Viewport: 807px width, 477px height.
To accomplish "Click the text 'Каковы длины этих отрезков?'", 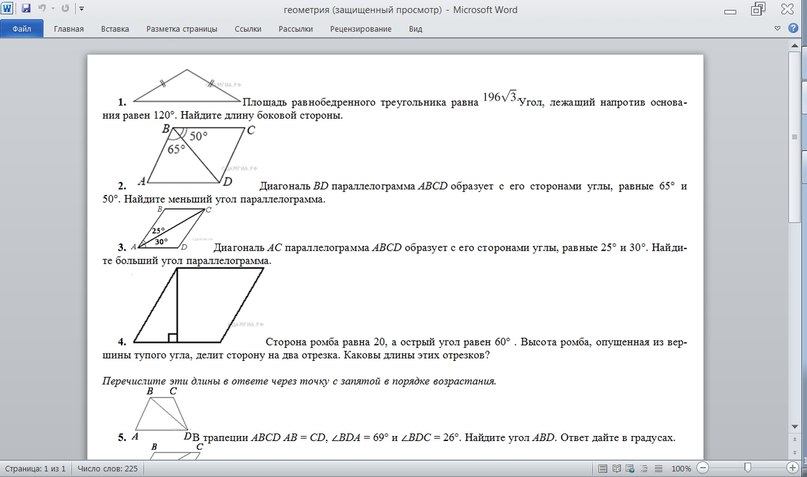I will [416, 356].
